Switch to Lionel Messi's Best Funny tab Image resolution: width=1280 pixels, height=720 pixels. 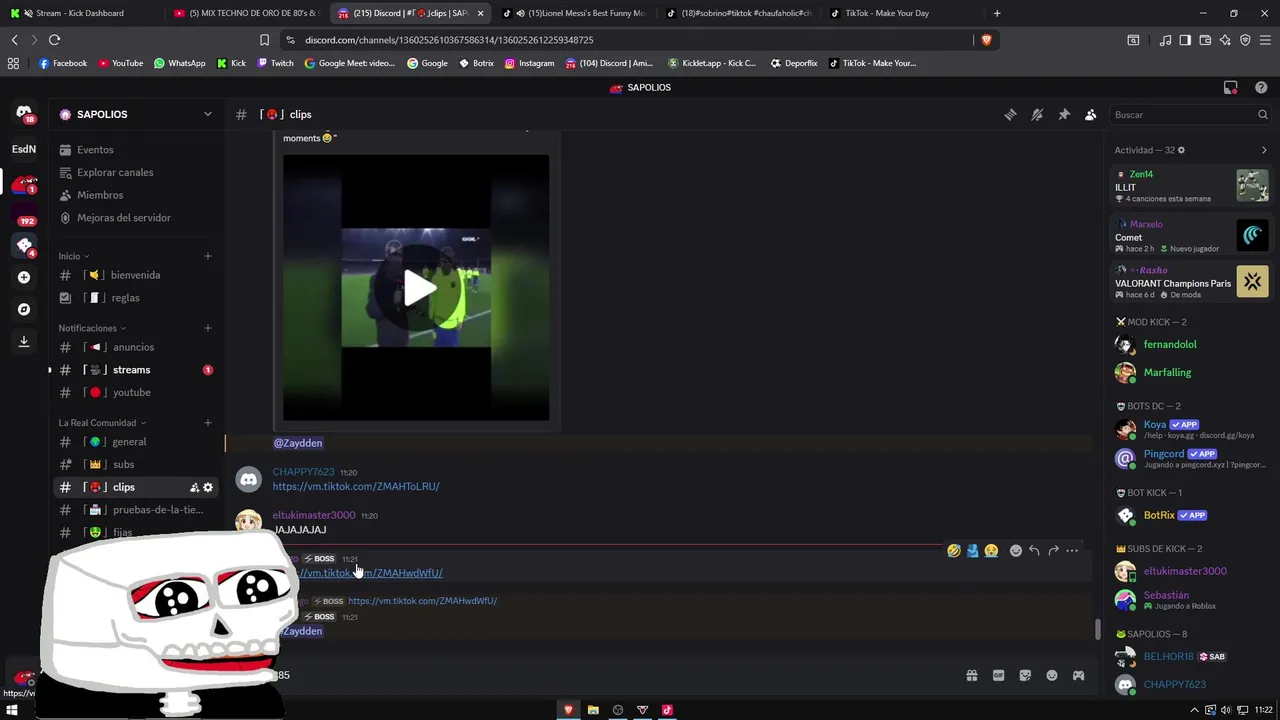[575, 13]
